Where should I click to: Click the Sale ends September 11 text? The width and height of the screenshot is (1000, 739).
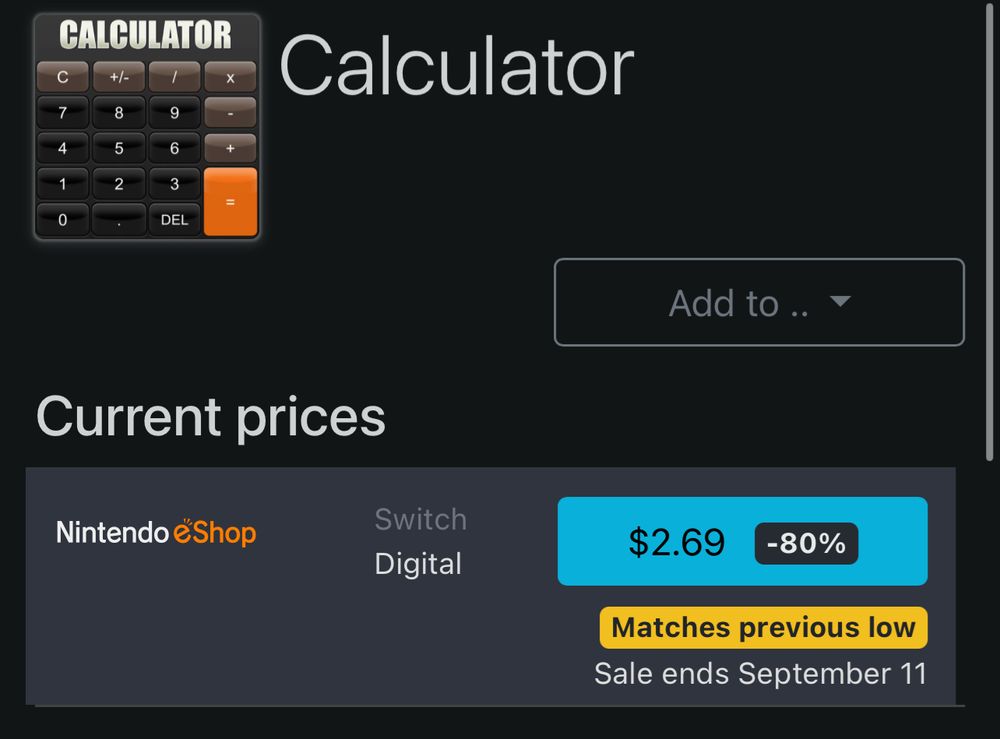(760, 673)
